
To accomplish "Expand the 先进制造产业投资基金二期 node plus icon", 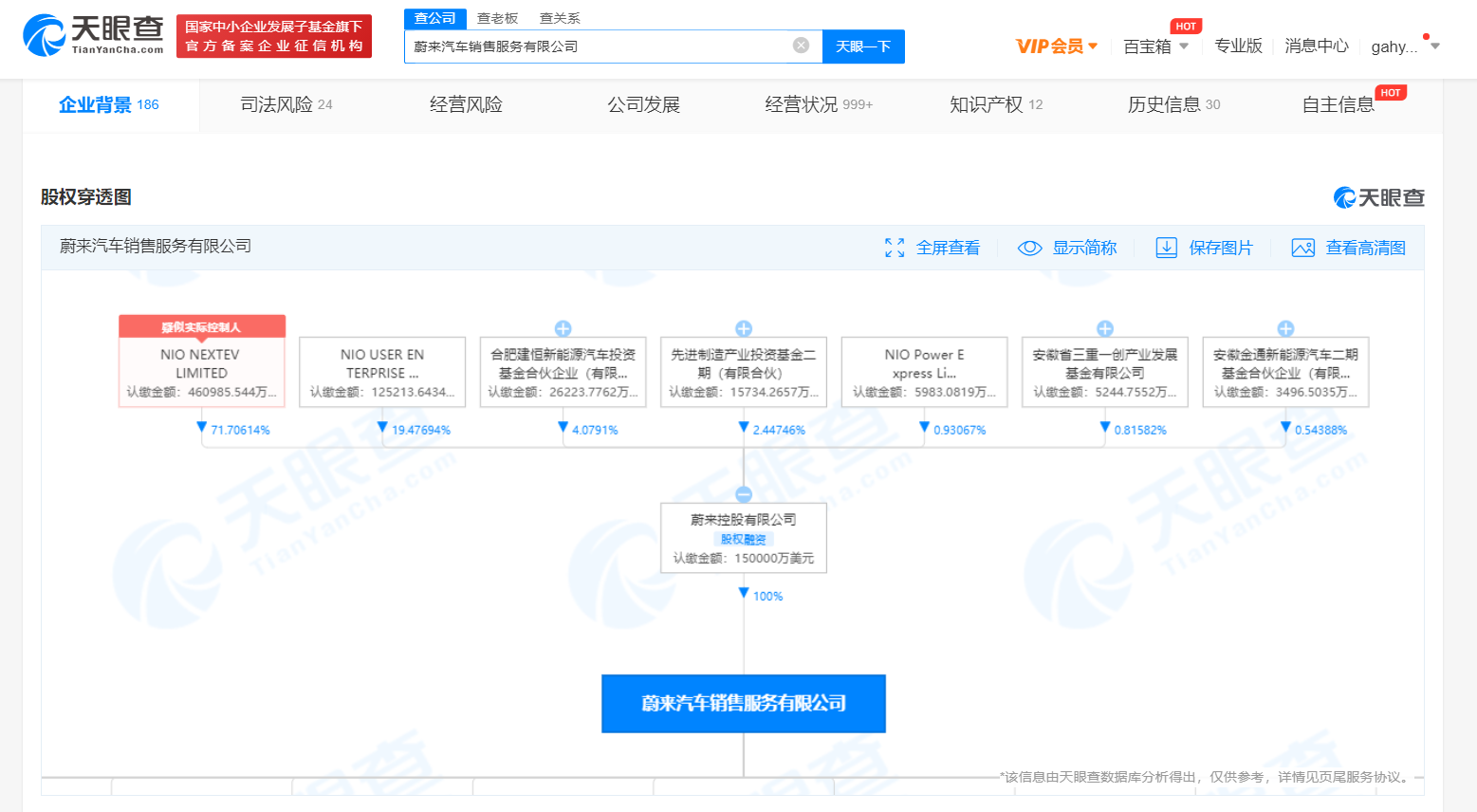I will tap(744, 328).
